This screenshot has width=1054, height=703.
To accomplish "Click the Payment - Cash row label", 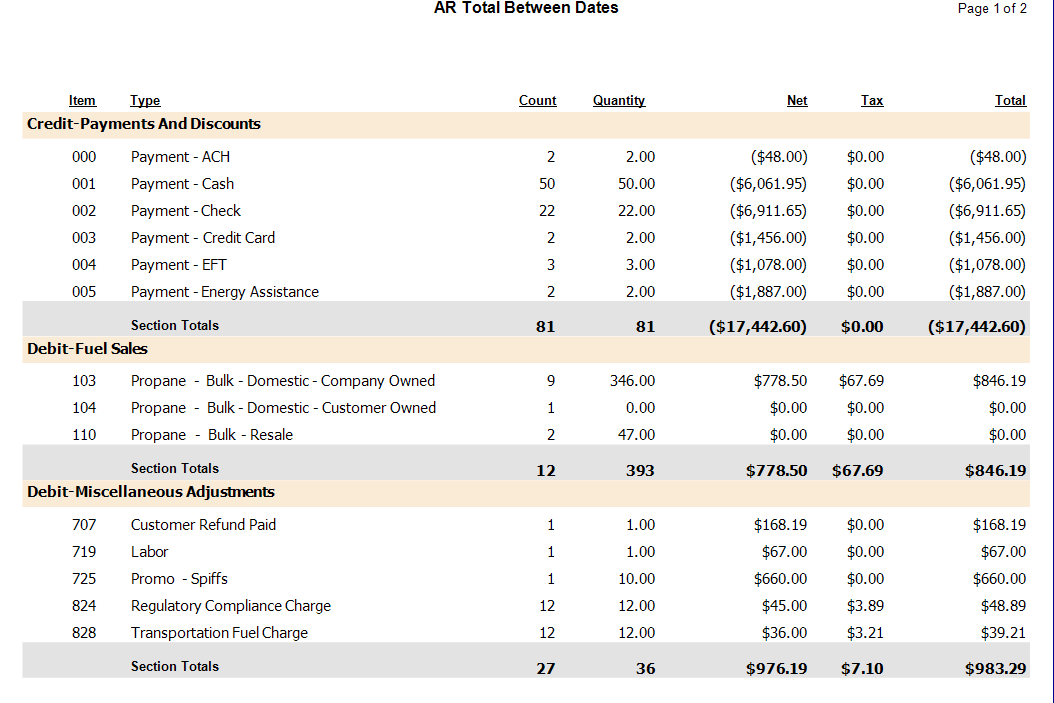I will (x=182, y=184).
